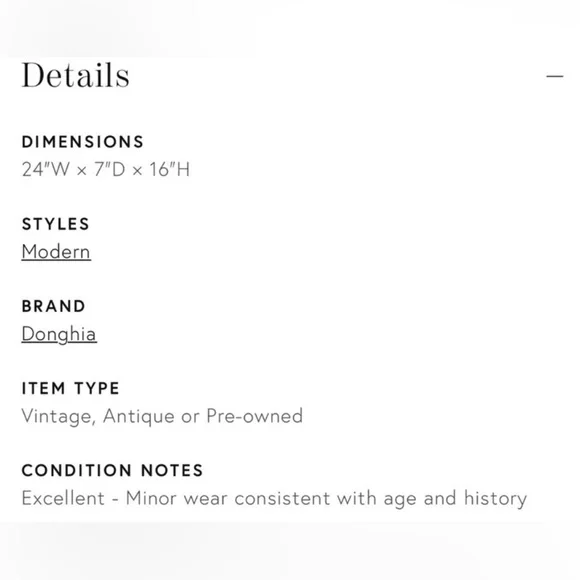Open the Donghia brand link
This screenshot has height=580, width=580.
(59, 334)
